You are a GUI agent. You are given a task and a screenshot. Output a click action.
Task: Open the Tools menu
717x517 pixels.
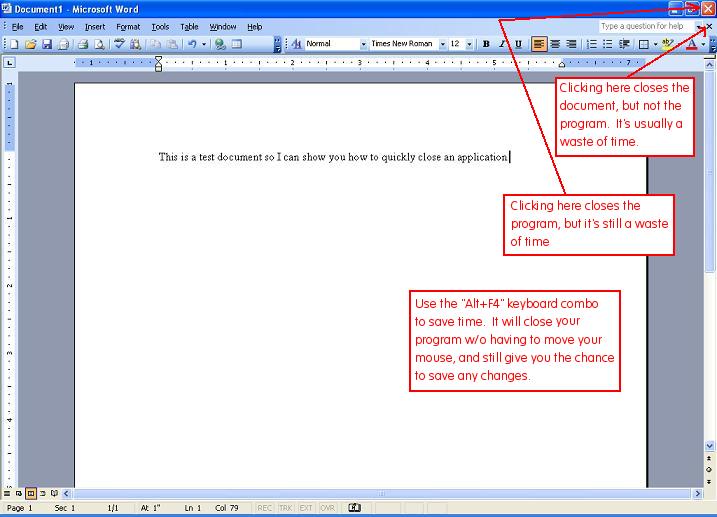tap(160, 27)
